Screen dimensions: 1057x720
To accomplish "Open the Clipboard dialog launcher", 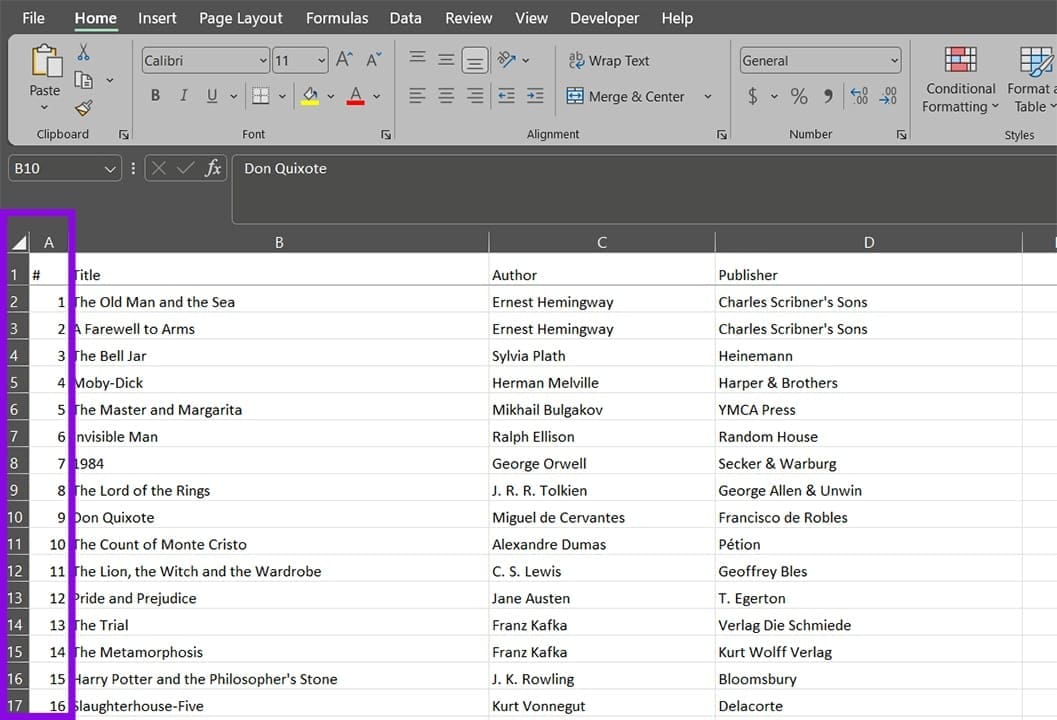I will [124, 135].
